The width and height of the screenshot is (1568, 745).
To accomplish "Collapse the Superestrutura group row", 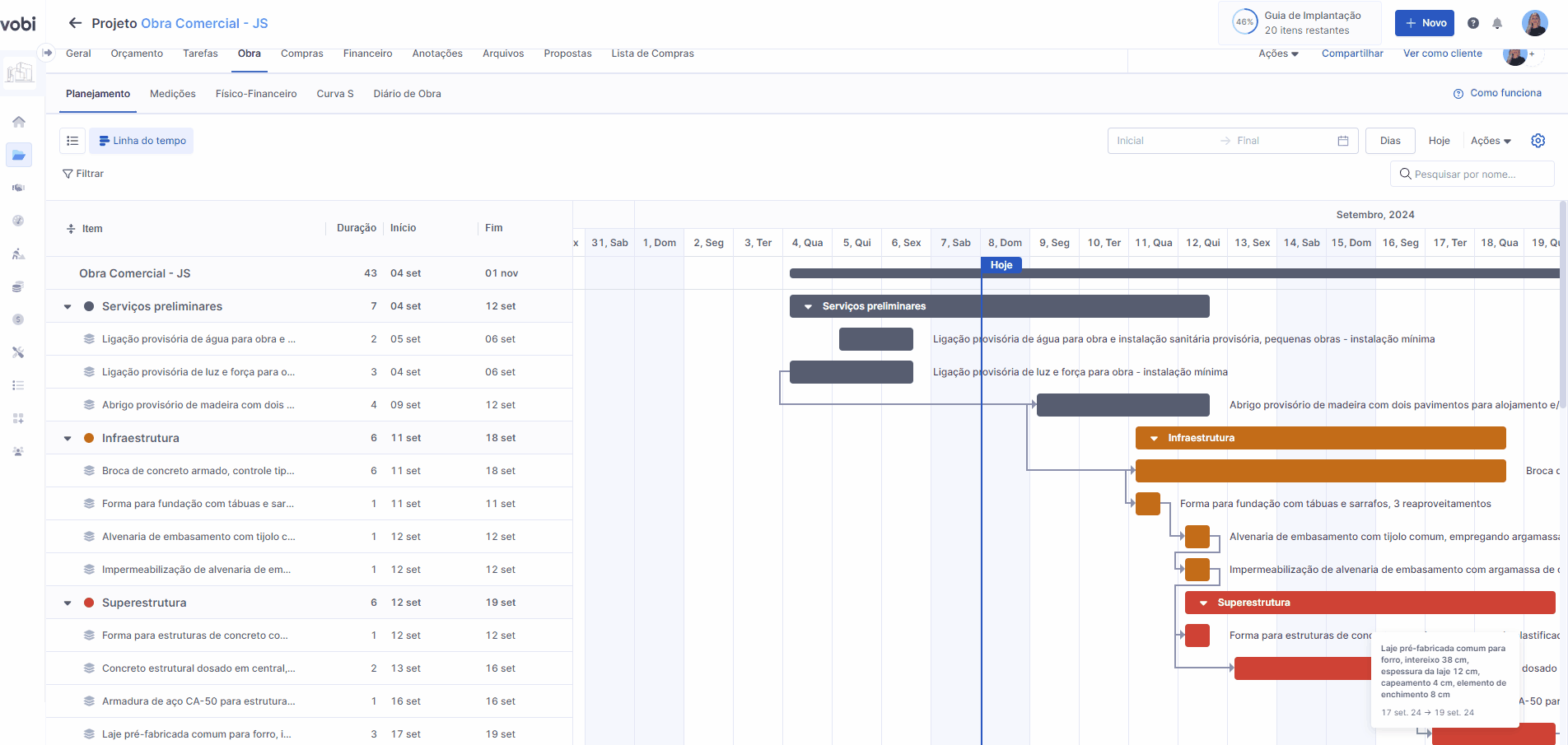I will tap(68, 603).
